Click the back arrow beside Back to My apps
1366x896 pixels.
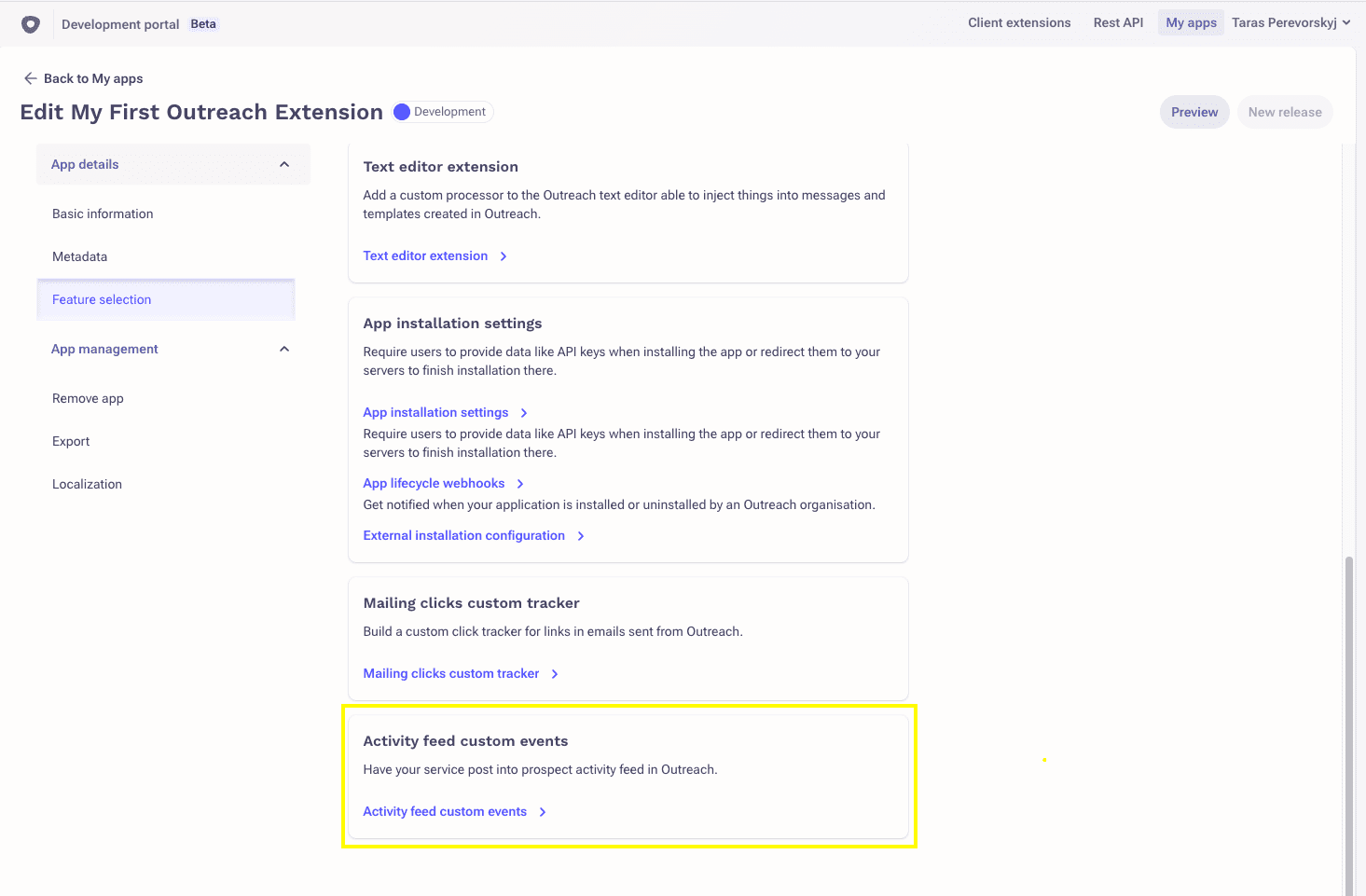click(x=31, y=78)
